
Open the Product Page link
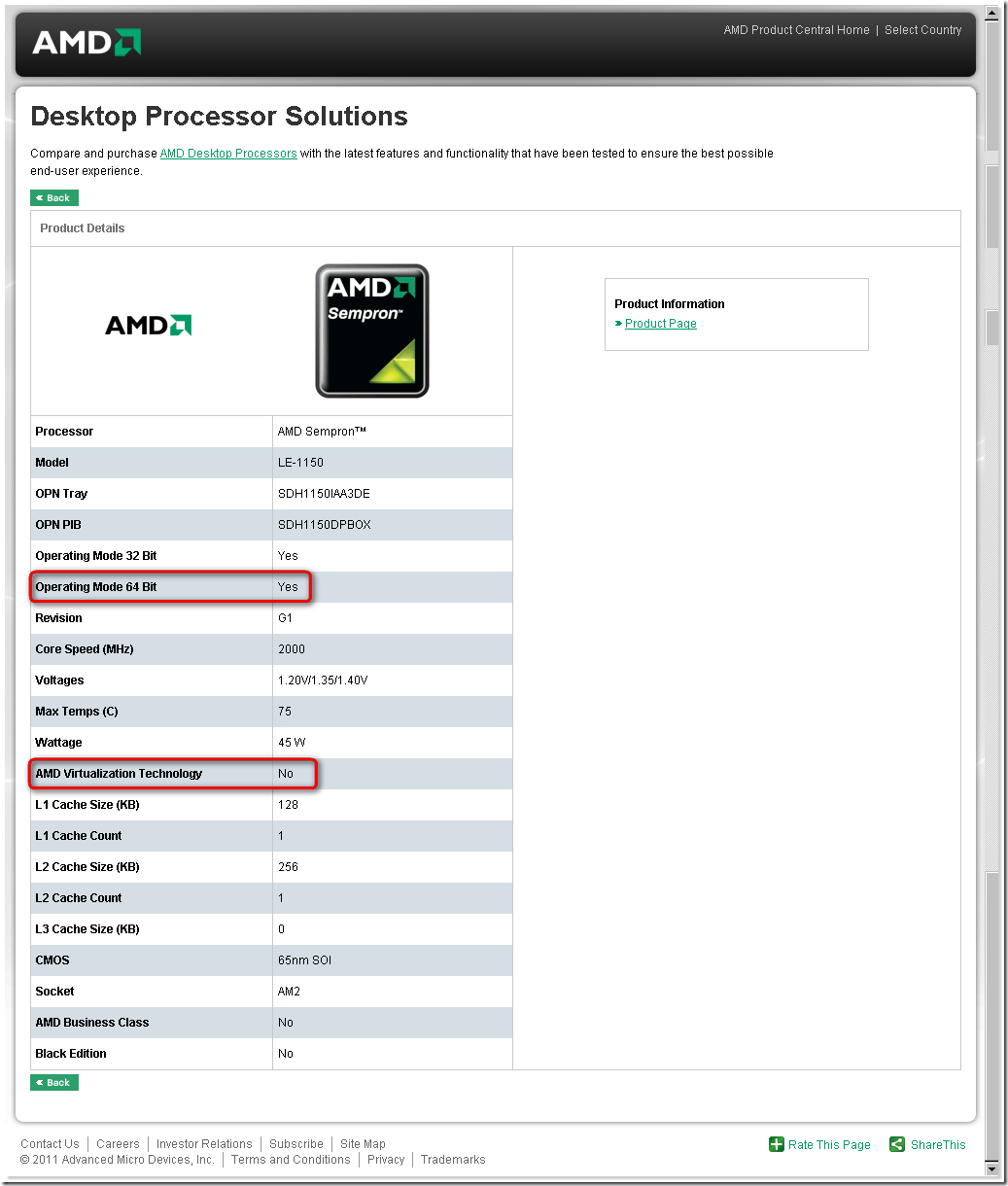pos(661,324)
